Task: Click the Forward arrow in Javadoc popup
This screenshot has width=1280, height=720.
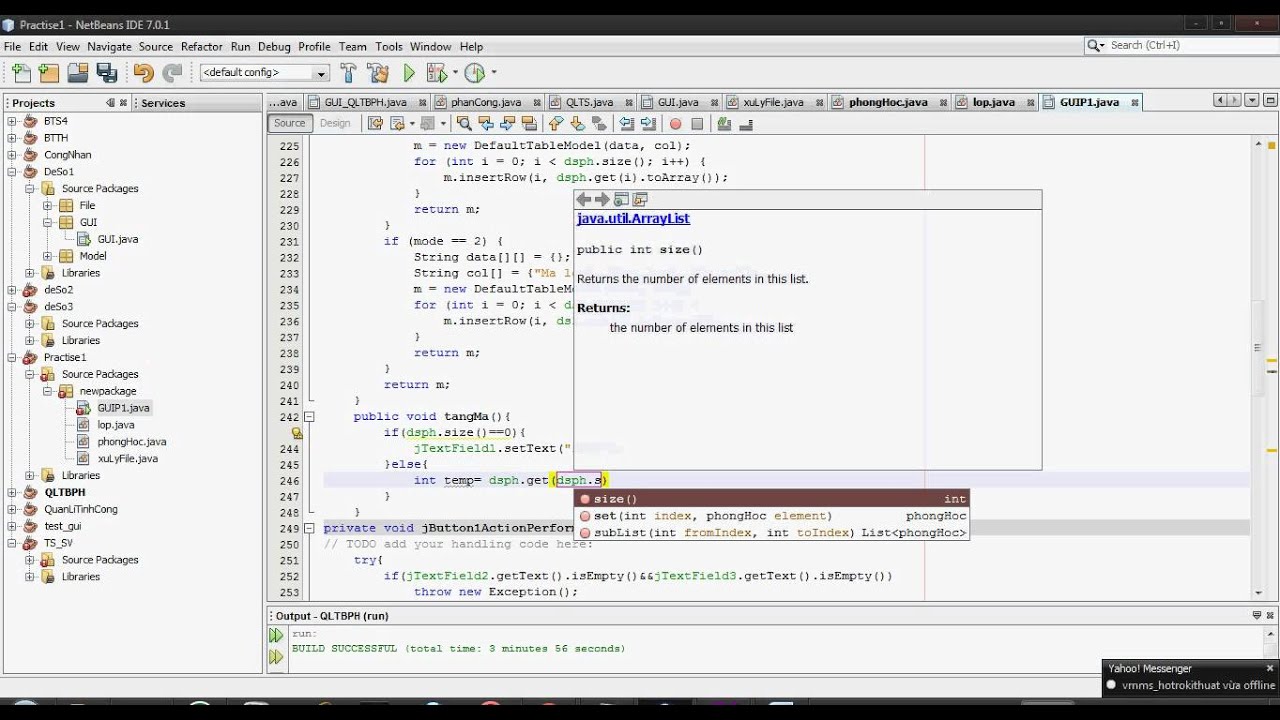Action: tap(602, 199)
